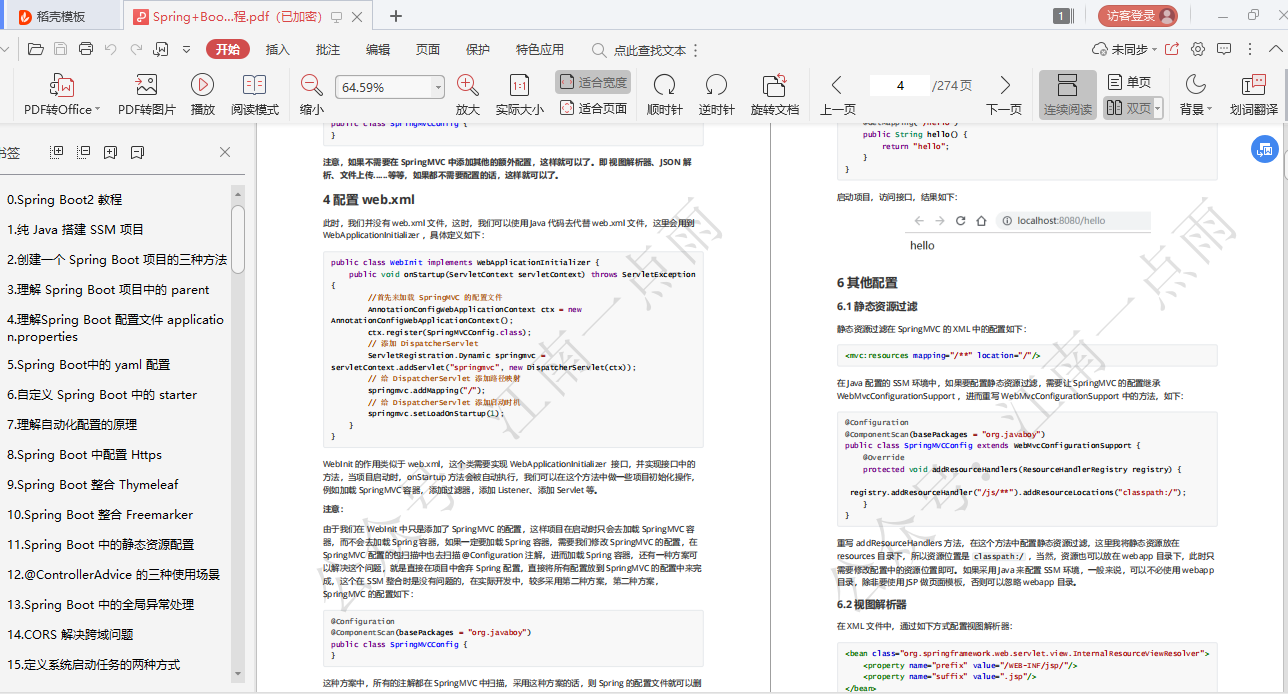
Task: Click the print icon in quick toolbar
Action: (86, 50)
